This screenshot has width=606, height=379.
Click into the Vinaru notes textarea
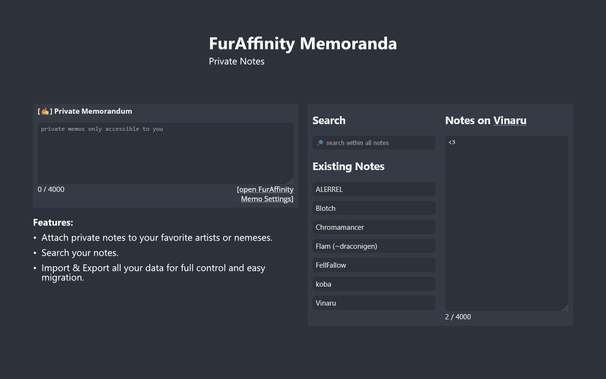(507, 224)
